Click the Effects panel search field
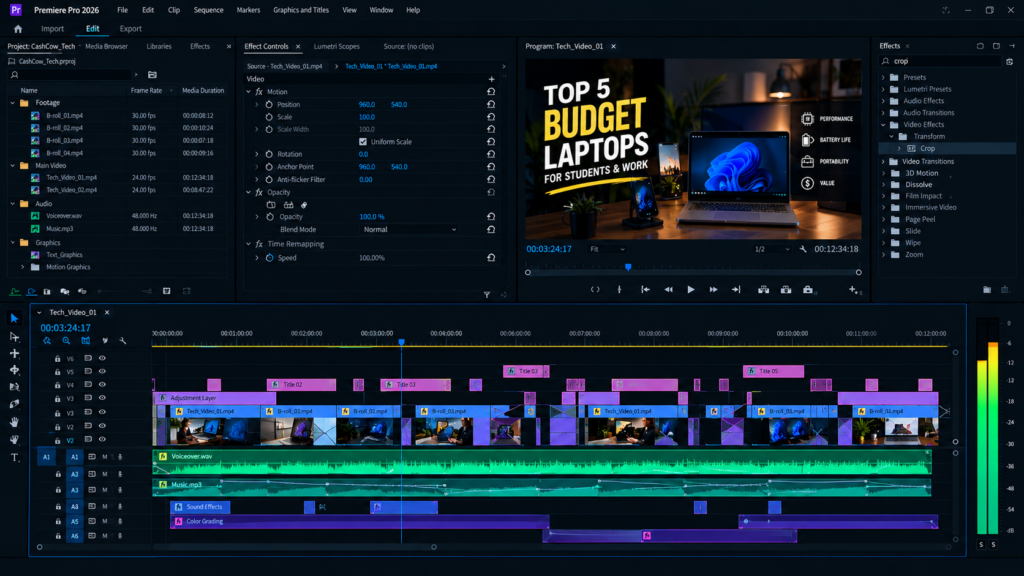The height and width of the screenshot is (576, 1024). tap(941, 61)
